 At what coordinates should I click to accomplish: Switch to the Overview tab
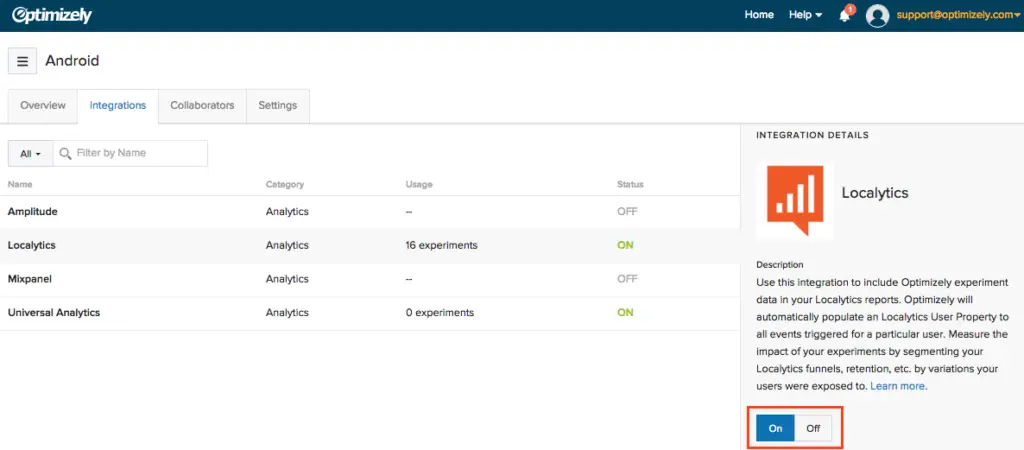[x=43, y=106]
